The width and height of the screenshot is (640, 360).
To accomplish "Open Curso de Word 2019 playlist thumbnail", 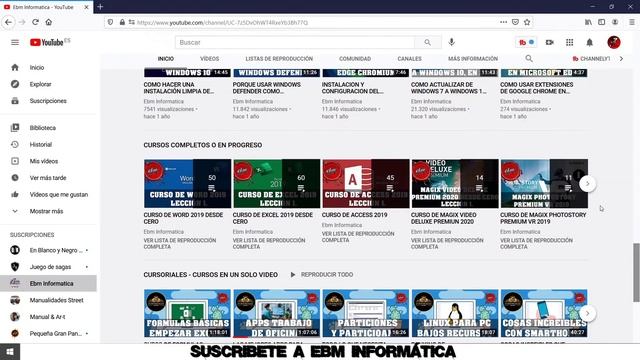I will [187, 184].
